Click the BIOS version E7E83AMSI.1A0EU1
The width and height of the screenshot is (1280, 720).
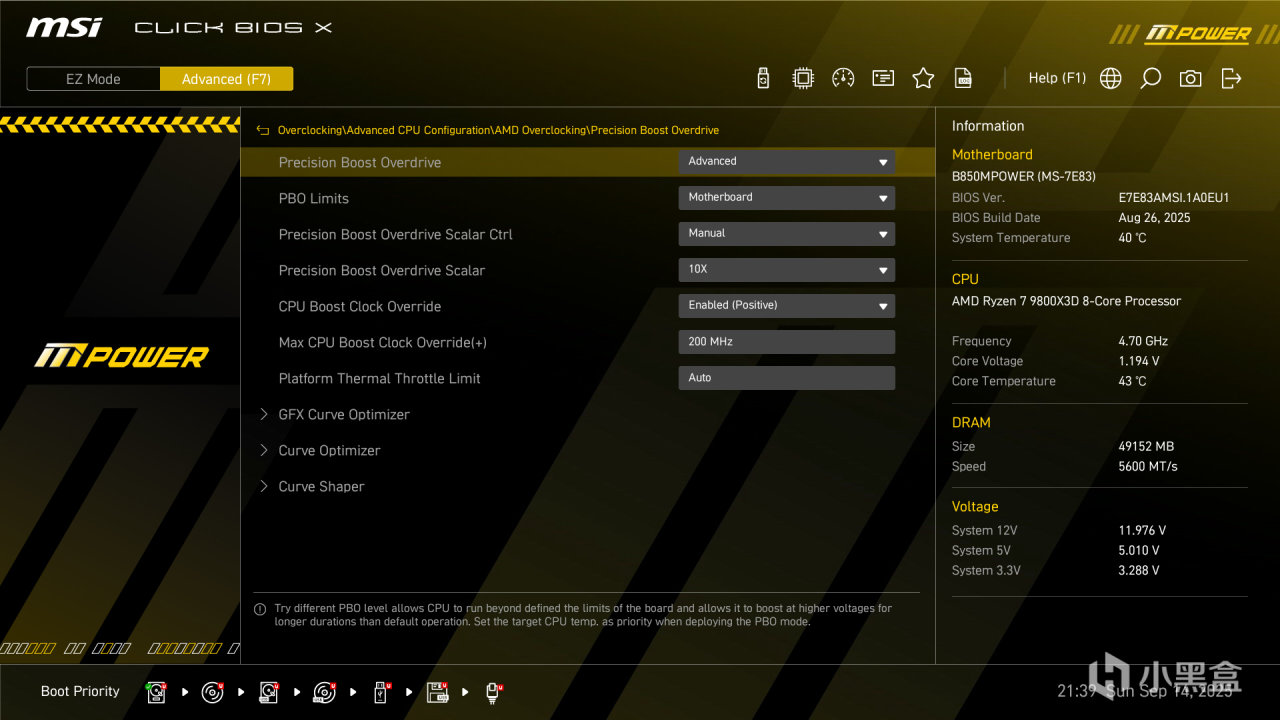[x=1174, y=198]
